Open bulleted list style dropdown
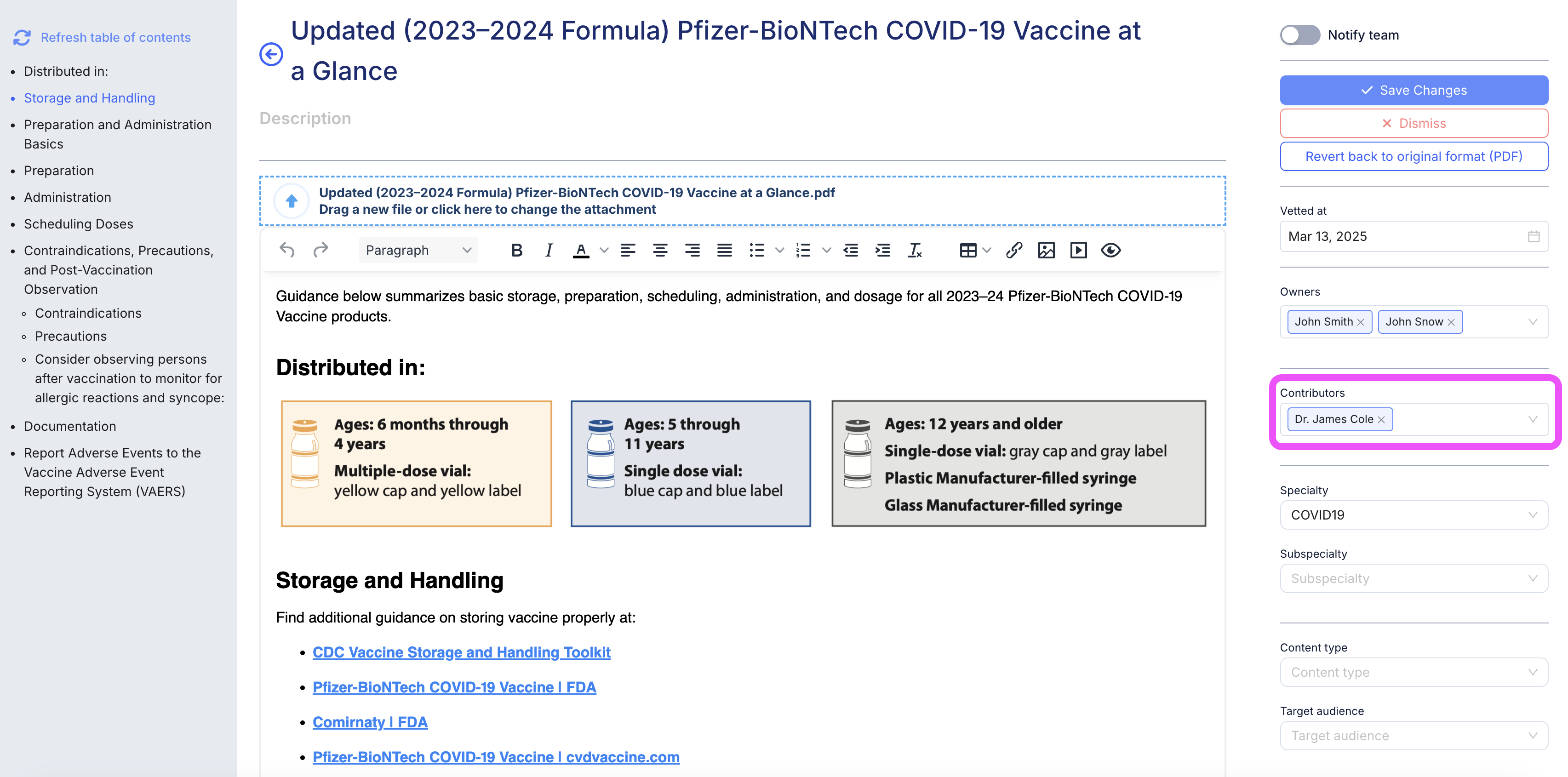This screenshot has height=777, width=1568. click(780, 250)
